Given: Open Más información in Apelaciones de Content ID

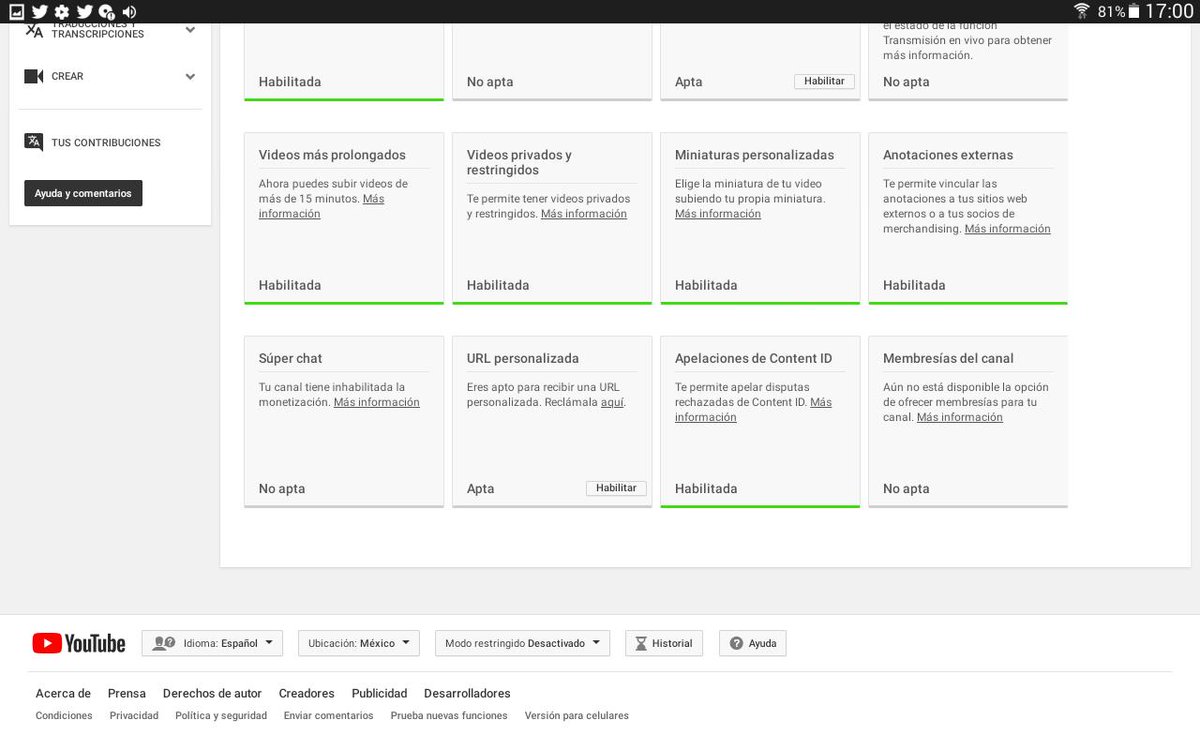Looking at the screenshot, I should [753, 410].
